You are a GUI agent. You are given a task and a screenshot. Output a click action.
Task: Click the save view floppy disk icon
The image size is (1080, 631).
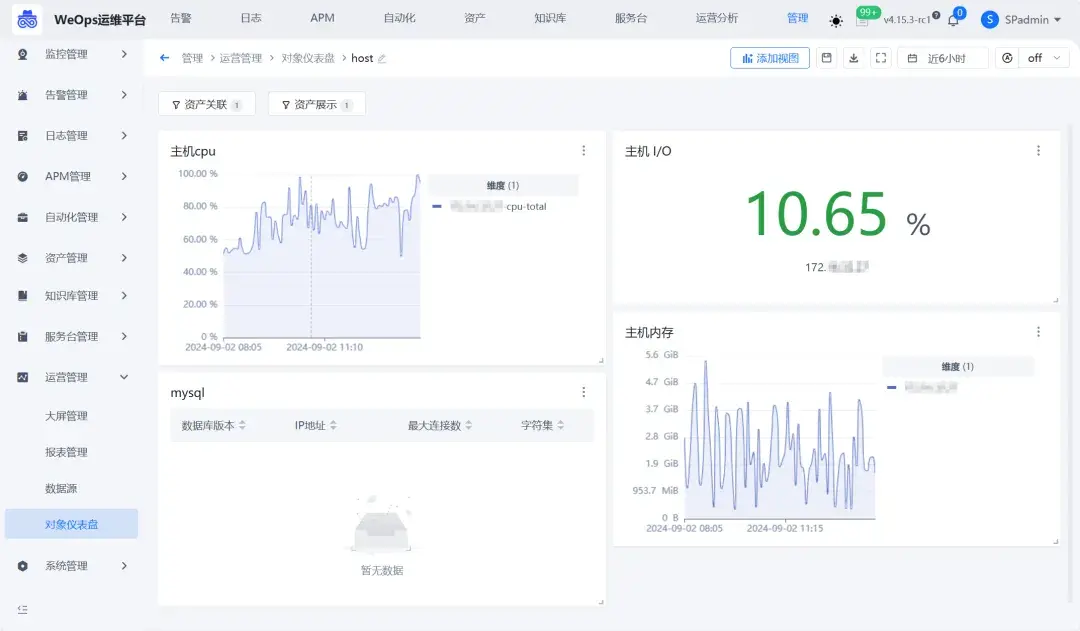tap(827, 58)
